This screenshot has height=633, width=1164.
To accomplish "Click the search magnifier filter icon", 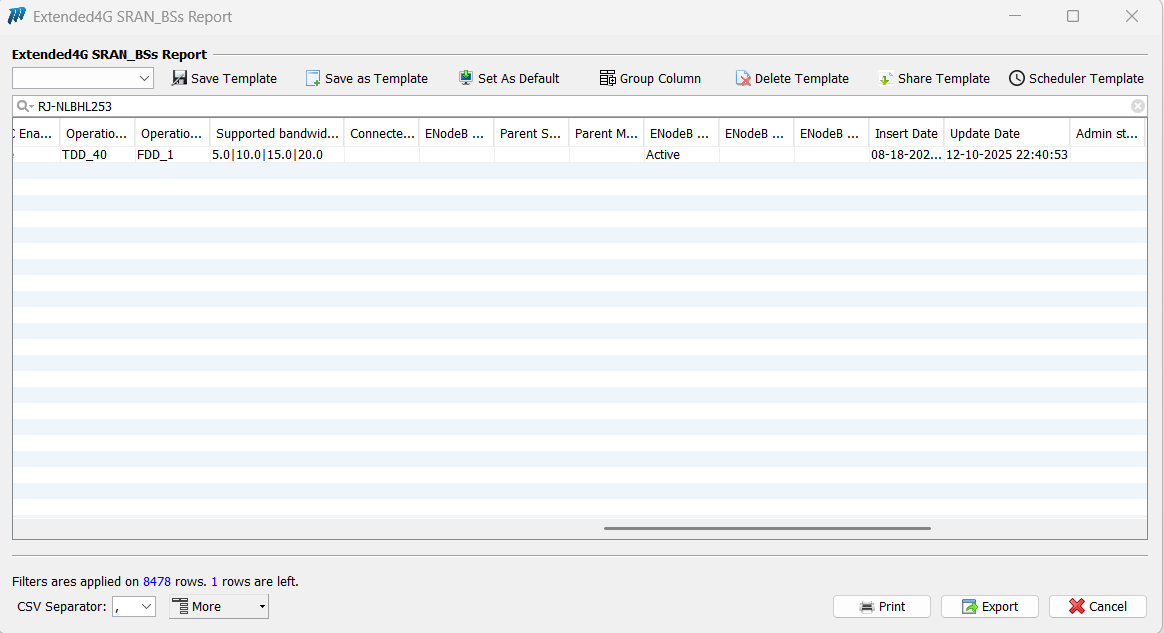I will pos(25,106).
